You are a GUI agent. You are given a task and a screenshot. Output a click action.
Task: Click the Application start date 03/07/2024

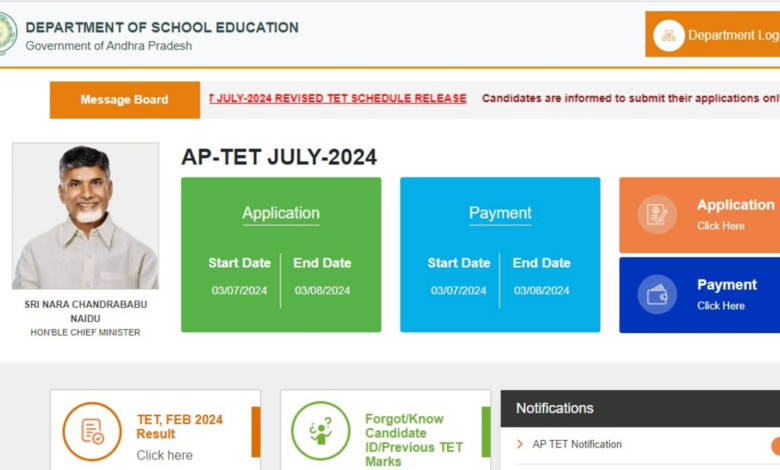pyautogui.click(x=239, y=290)
